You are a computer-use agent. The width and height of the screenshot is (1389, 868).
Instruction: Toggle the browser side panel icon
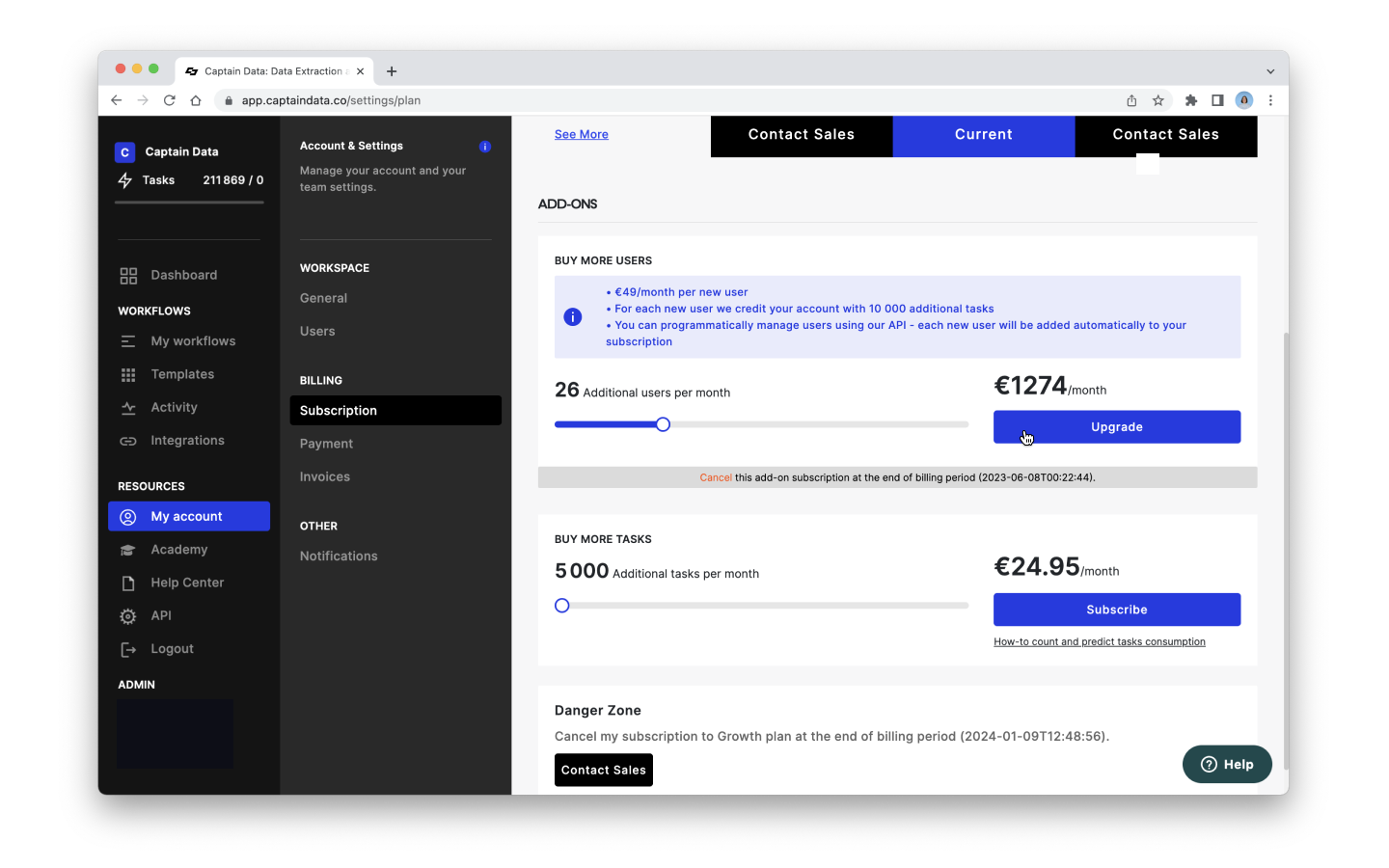coord(1217,100)
